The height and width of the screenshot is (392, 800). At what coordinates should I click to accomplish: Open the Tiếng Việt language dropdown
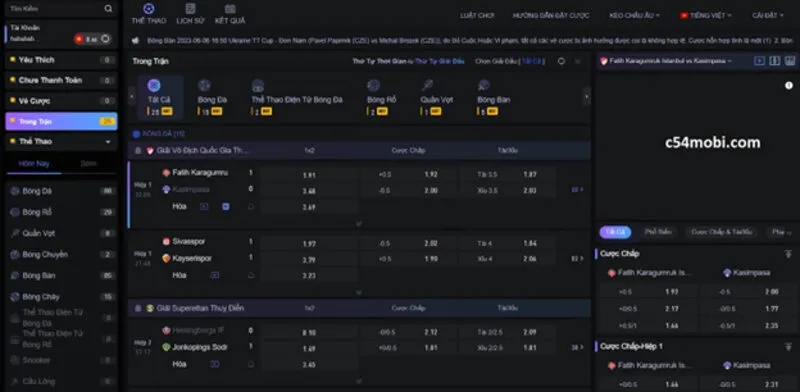click(706, 16)
